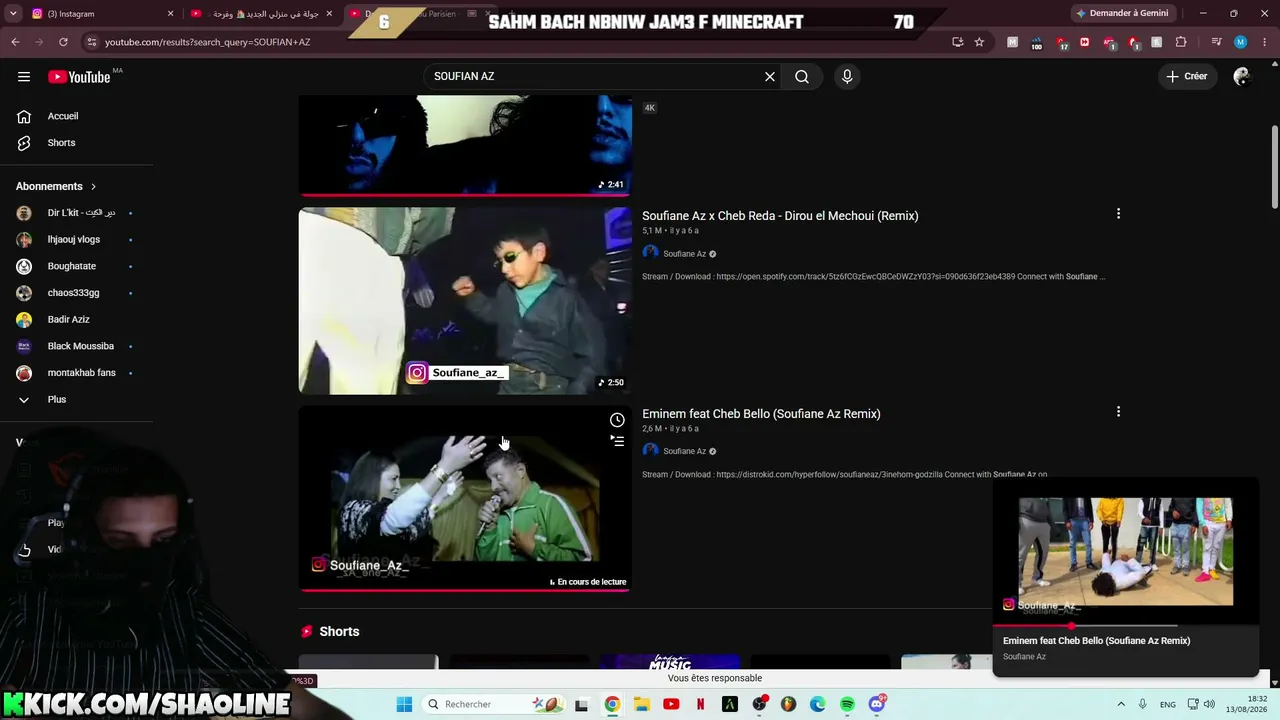Viewport: 1280px width, 720px height.
Task: Click Soufiane Az avatar under Dirou el Mechoui
Action: 650,253
